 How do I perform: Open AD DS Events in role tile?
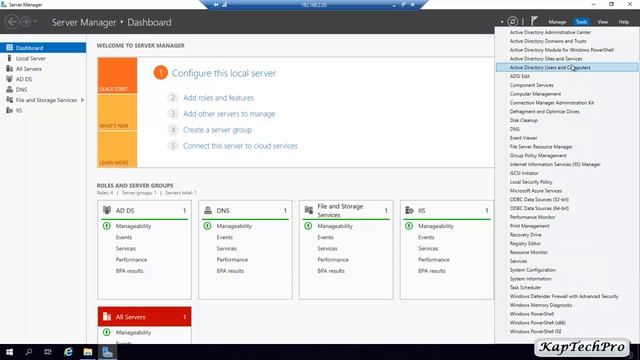click(124, 237)
